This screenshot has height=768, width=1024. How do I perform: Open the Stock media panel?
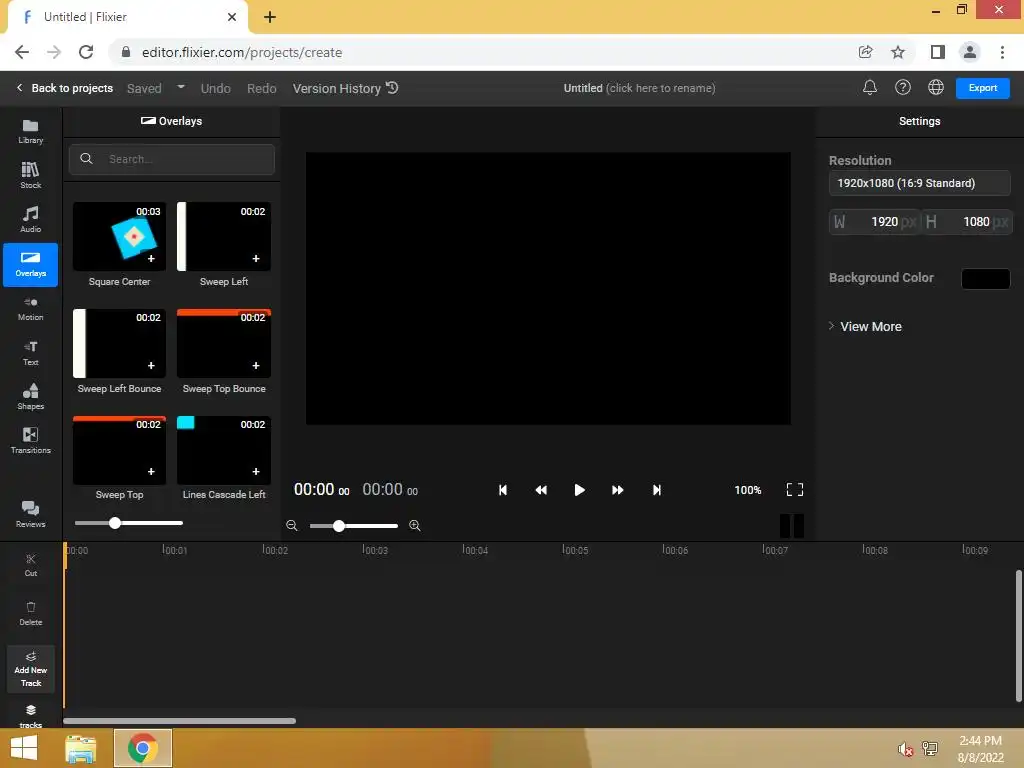(x=30, y=175)
